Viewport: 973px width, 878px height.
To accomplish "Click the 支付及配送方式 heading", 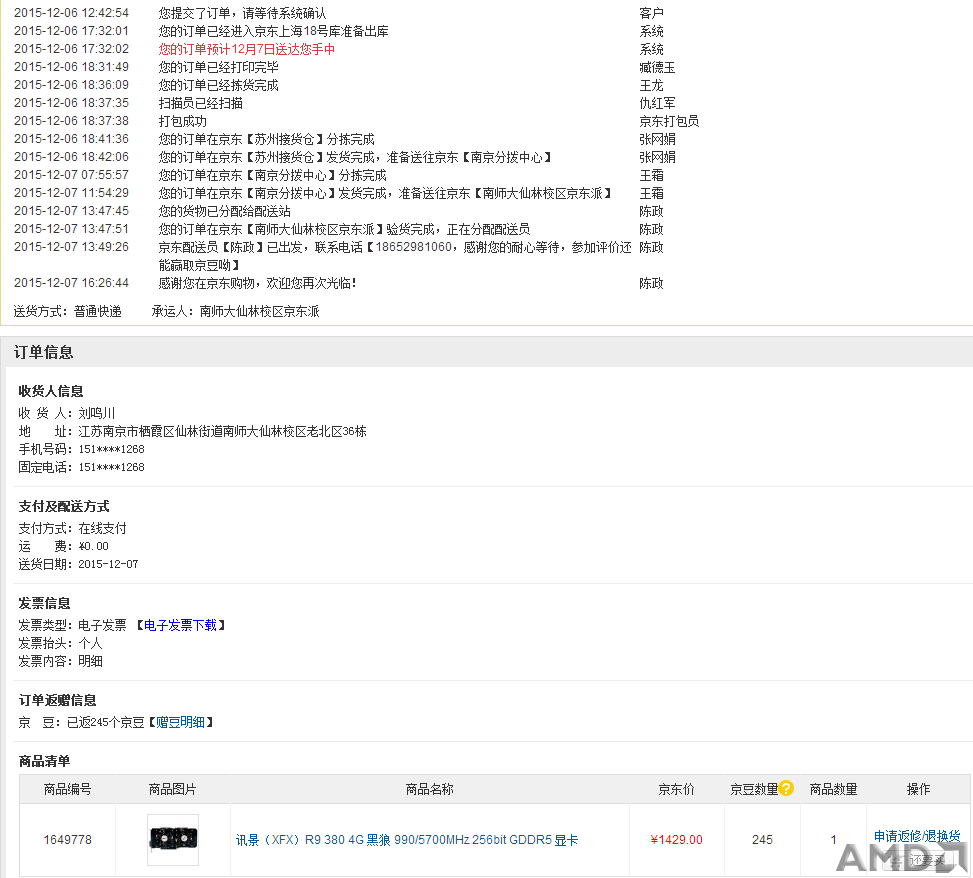I will click(64, 506).
